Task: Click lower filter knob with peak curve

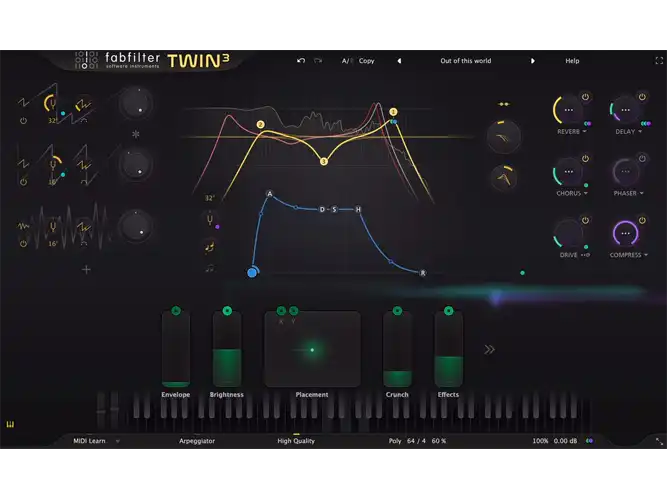Action: (504, 178)
